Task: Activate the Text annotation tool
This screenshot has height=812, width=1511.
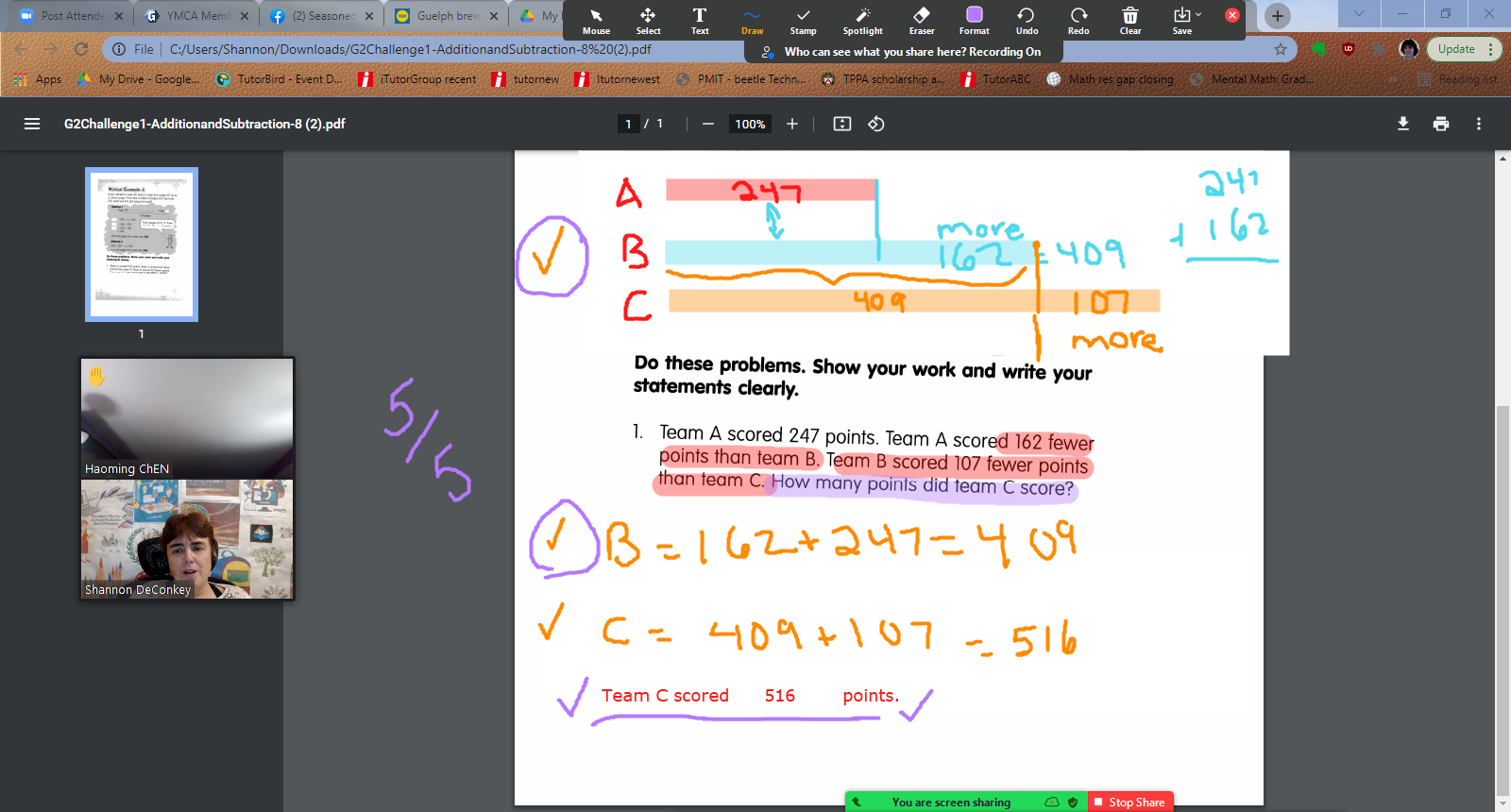Action: point(700,21)
